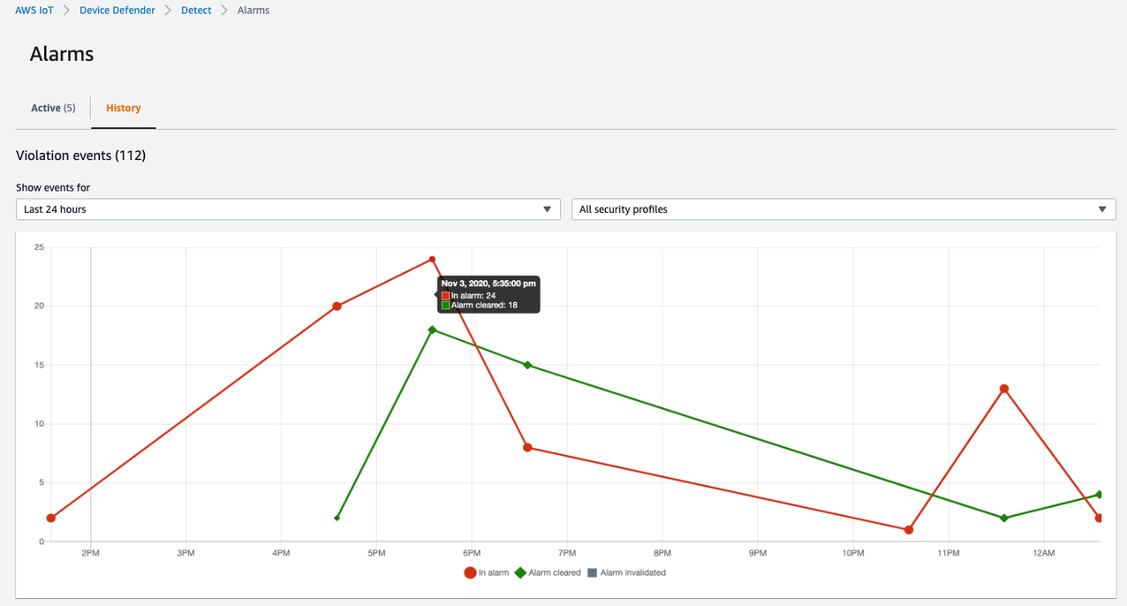Click the arrow on the Last 24 hours selector
This screenshot has width=1127, height=606.
pos(547,209)
